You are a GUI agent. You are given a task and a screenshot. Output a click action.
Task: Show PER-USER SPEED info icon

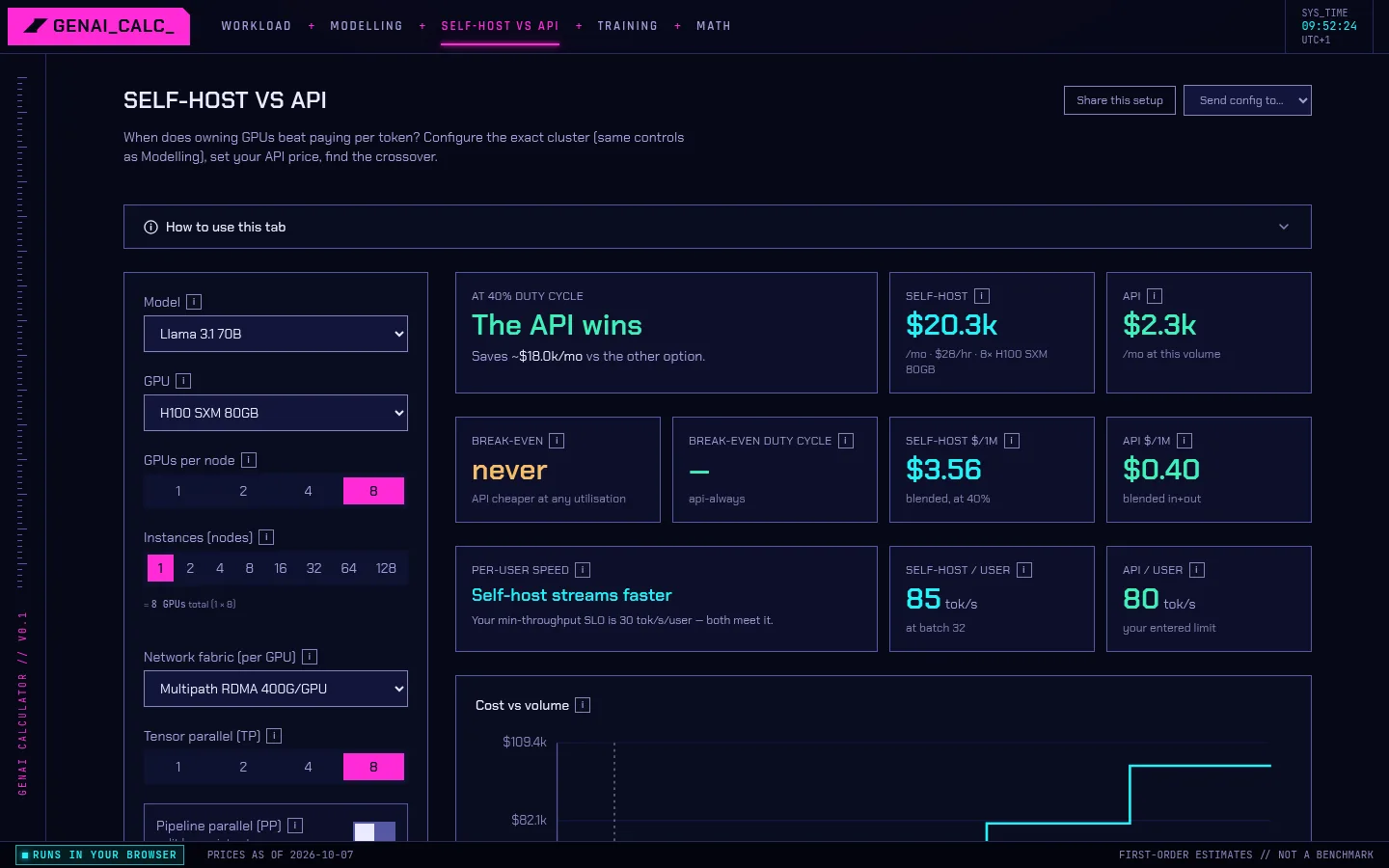click(x=583, y=570)
